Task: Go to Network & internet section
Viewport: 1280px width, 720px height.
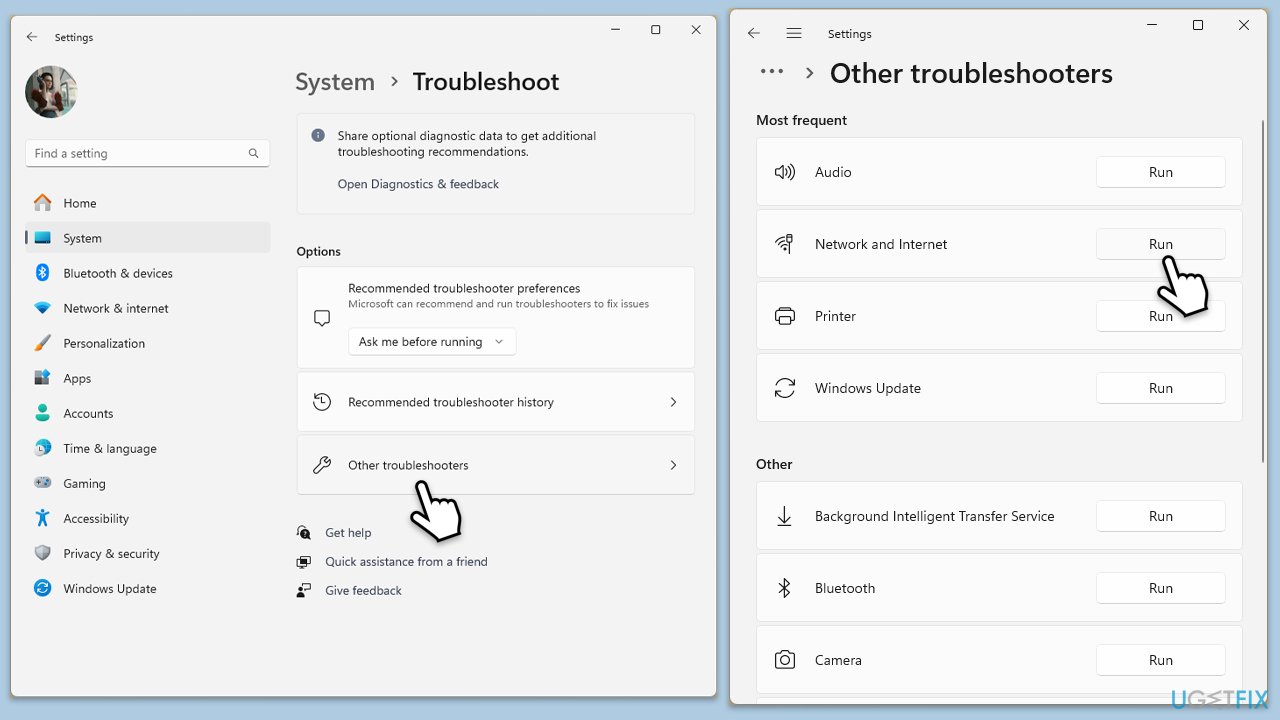Action: [115, 308]
